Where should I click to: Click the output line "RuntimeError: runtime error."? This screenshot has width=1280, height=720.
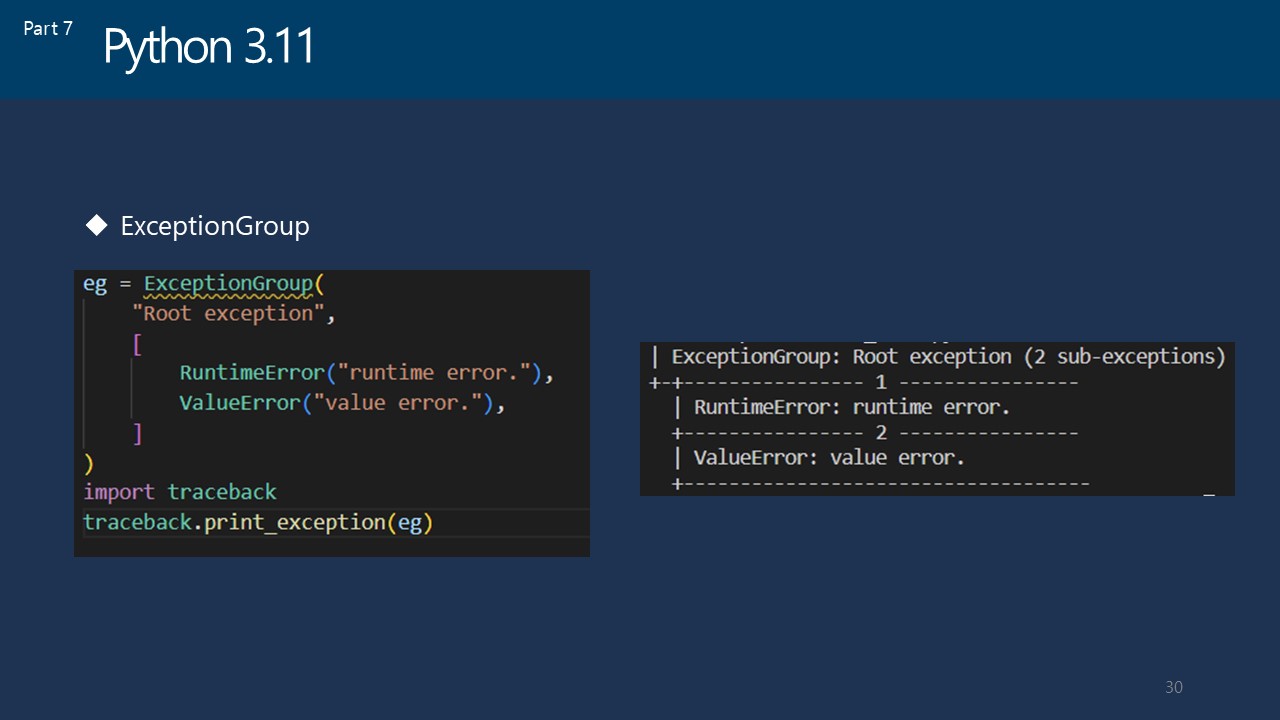tap(852, 407)
